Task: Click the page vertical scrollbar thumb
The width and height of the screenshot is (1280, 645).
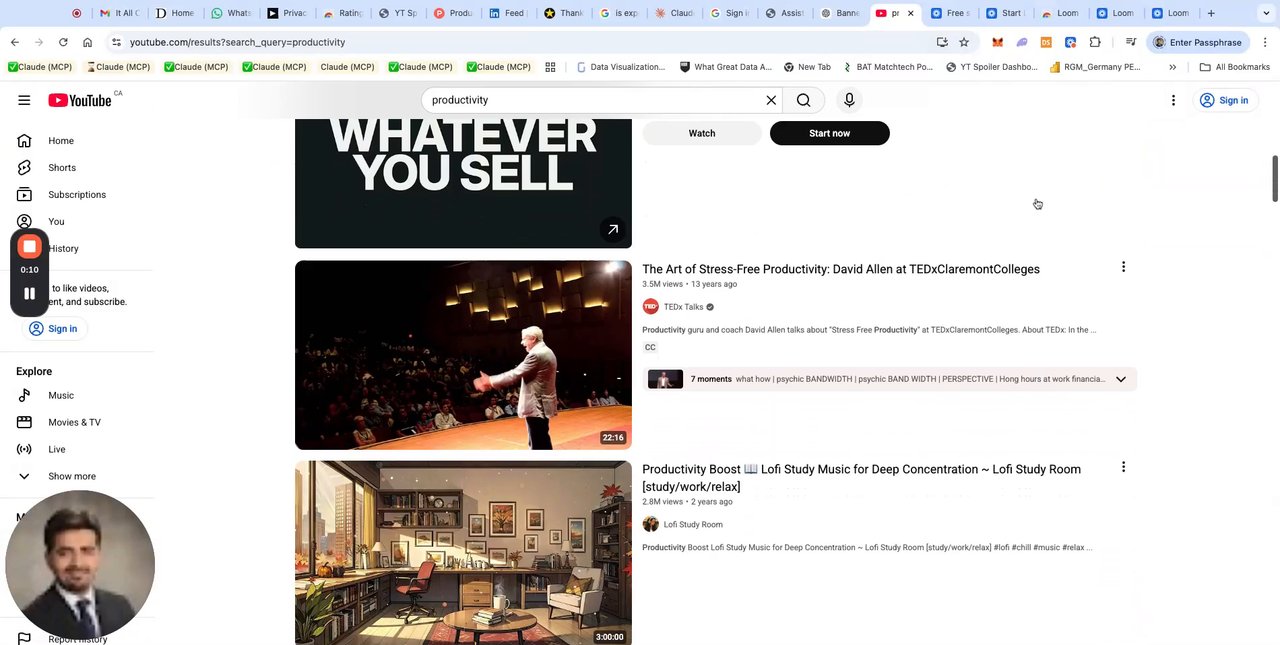Action: pyautogui.click(x=1274, y=179)
